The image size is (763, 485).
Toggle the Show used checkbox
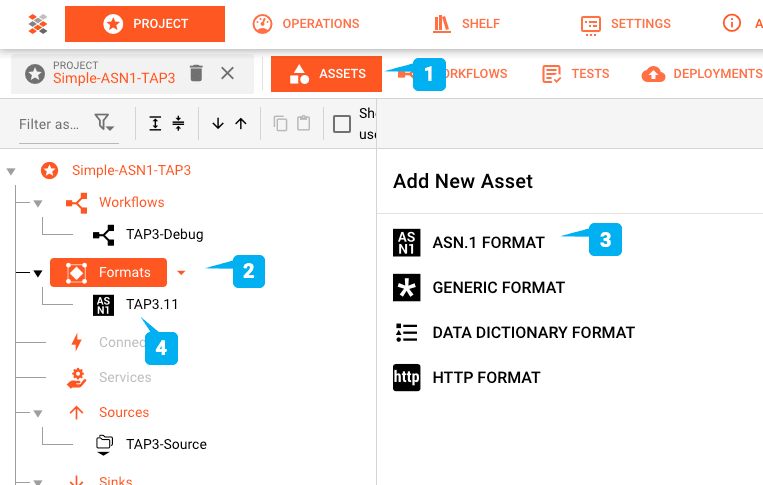click(x=342, y=124)
